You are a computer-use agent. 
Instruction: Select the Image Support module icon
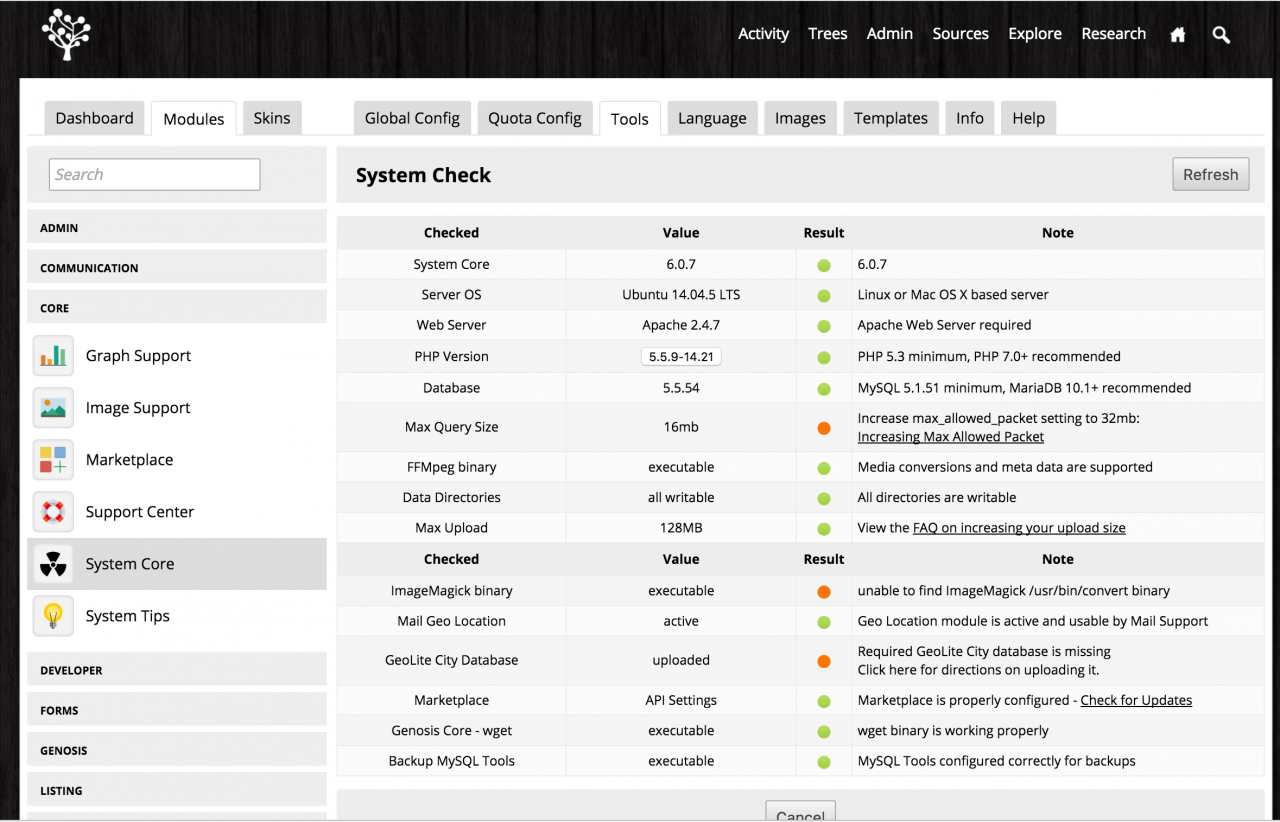click(x=53, y=408)
